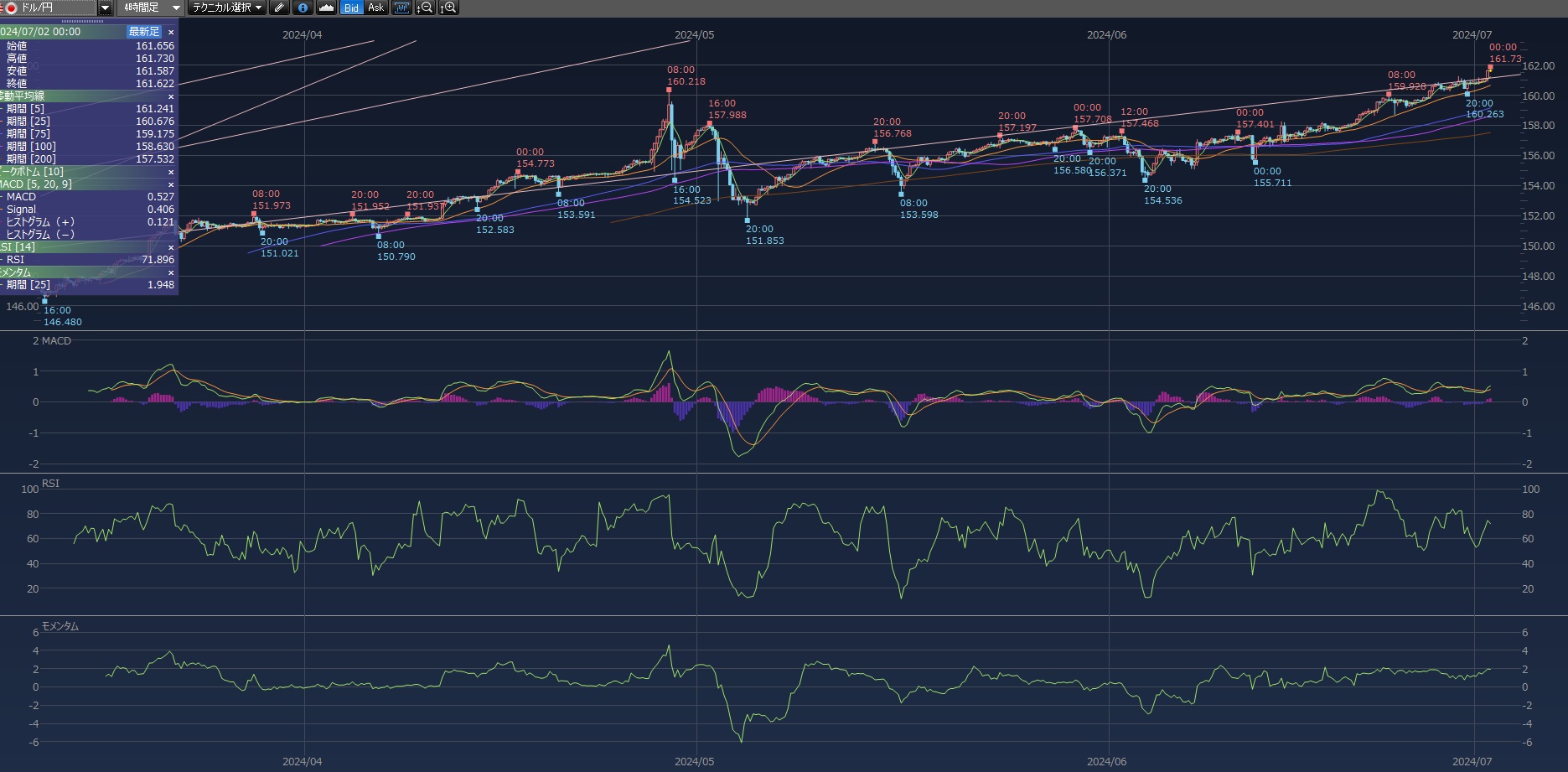Click the 160.218 peak price marker
Viewport: 1568px width, 772px height.
(686, 81)
